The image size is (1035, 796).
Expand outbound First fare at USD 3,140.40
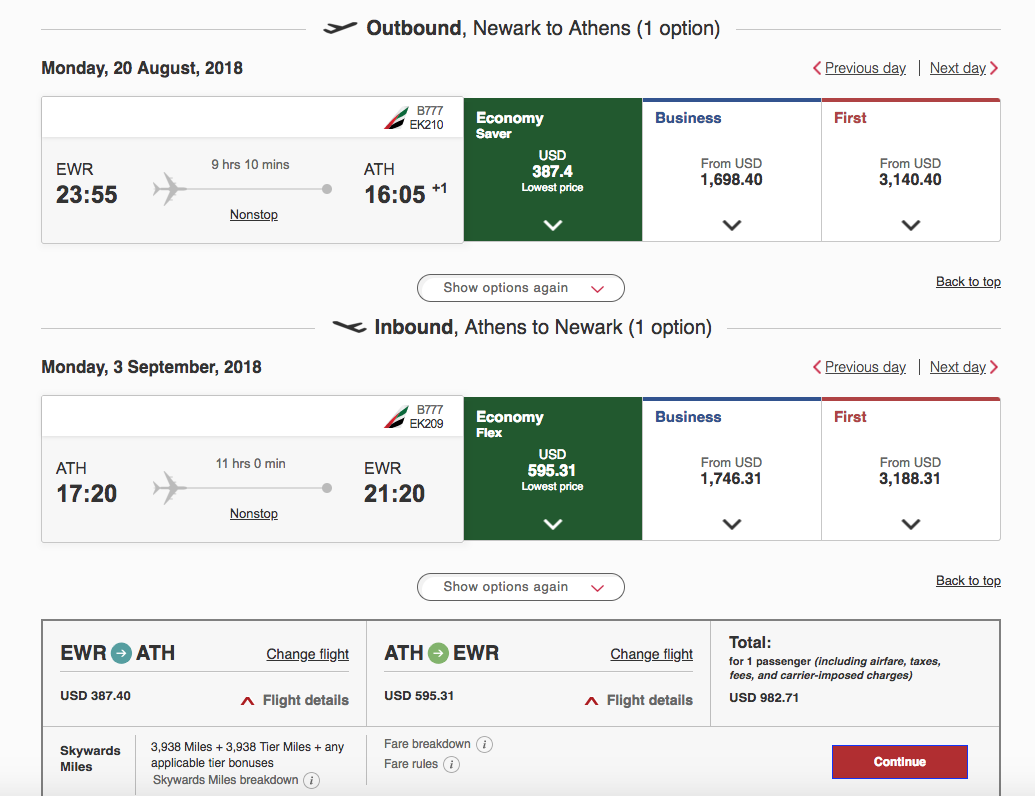tap(910, 225)
